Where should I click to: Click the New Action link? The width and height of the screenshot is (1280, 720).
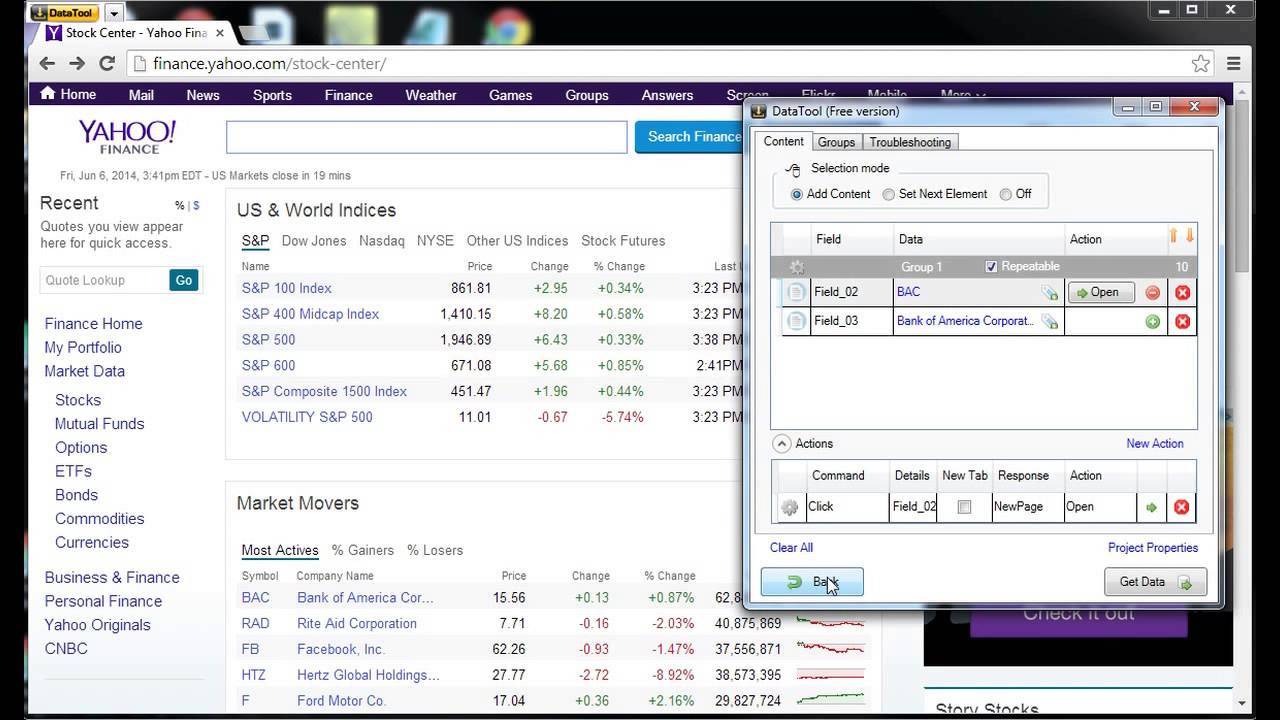click(x=1155, y=443)
